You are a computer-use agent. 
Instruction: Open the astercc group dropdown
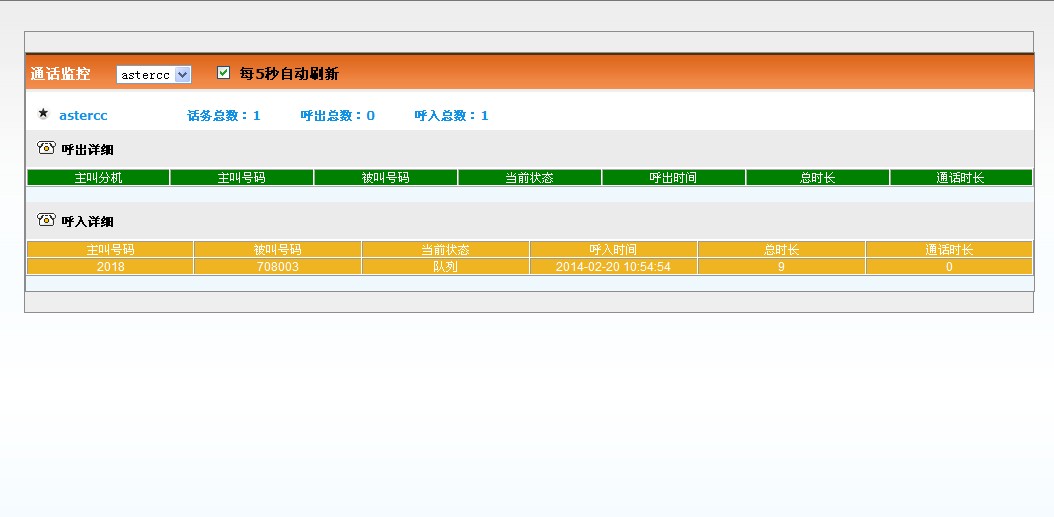click(x=153, y=75)
